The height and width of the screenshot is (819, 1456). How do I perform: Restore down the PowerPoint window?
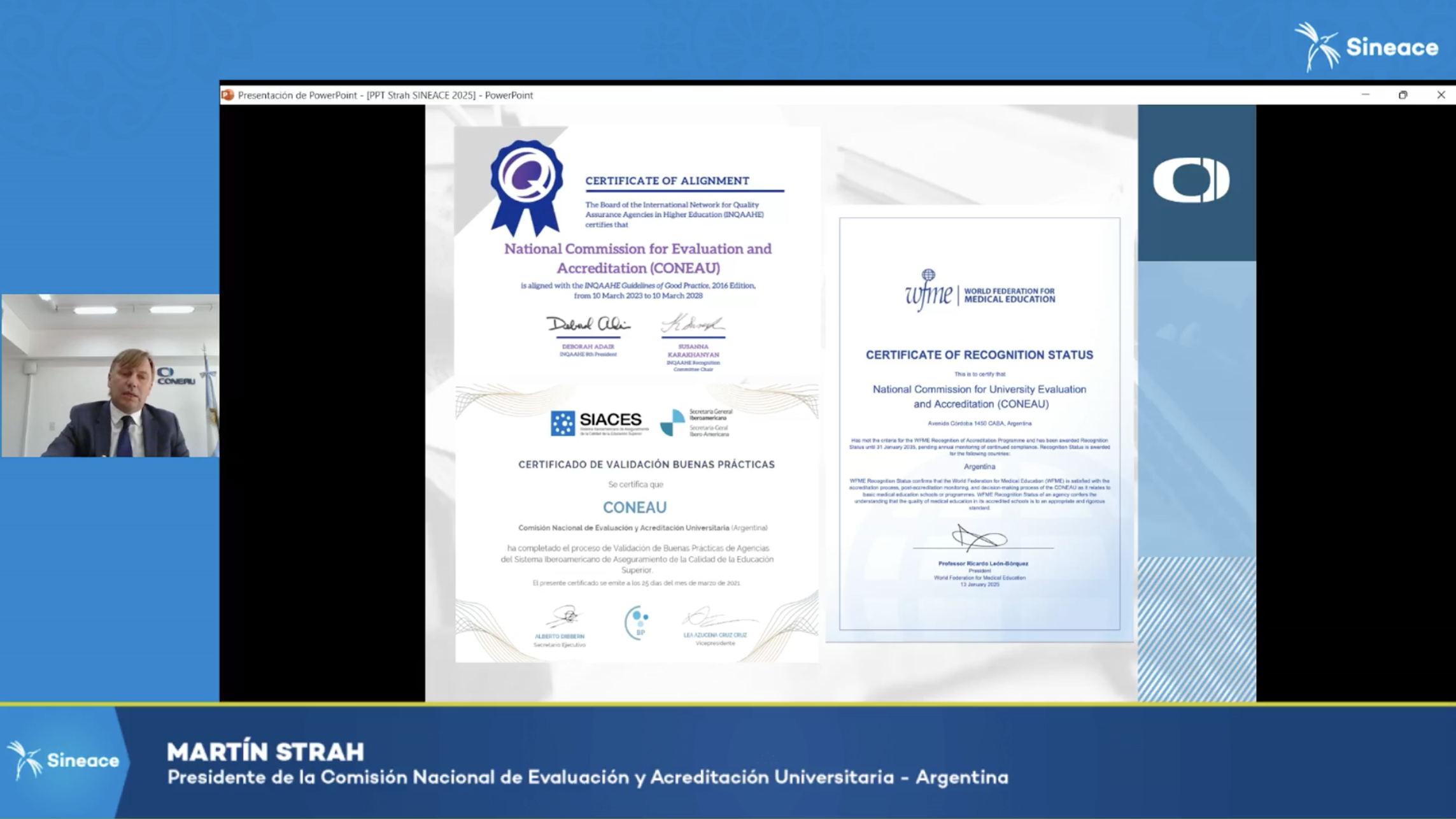pos(1403,95)
